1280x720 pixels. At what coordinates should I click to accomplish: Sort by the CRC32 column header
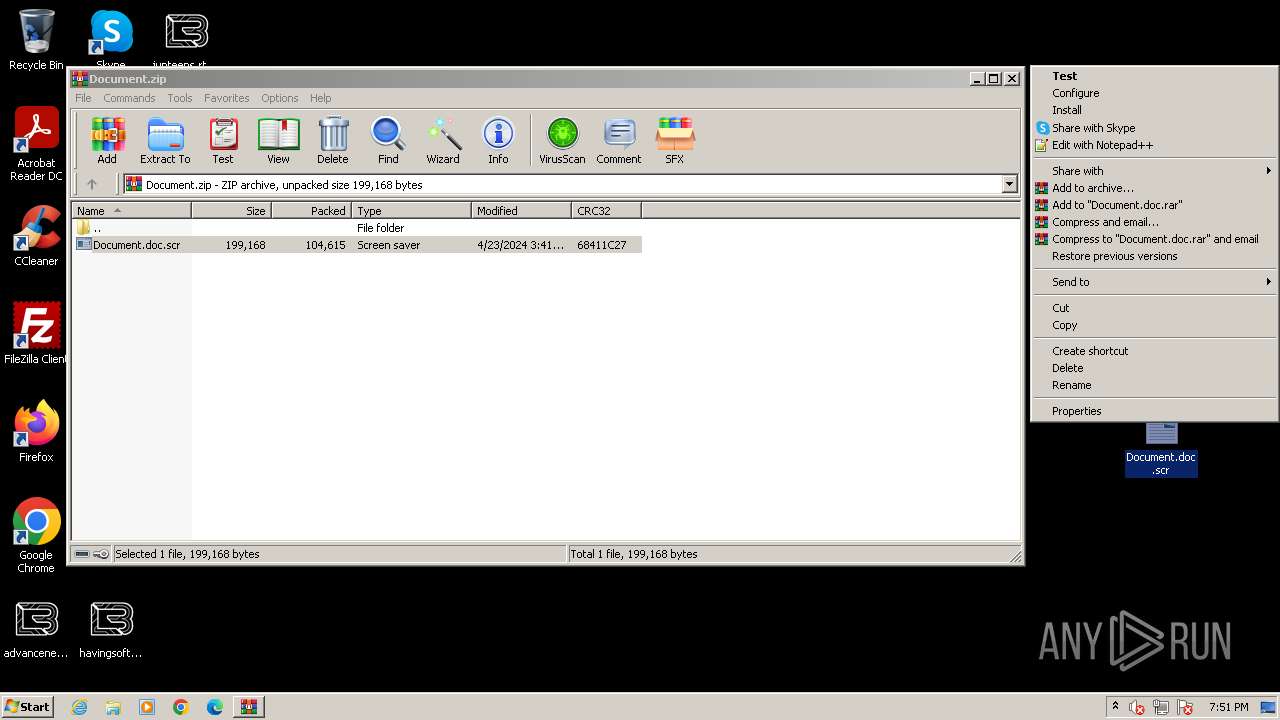pos(606,210)
